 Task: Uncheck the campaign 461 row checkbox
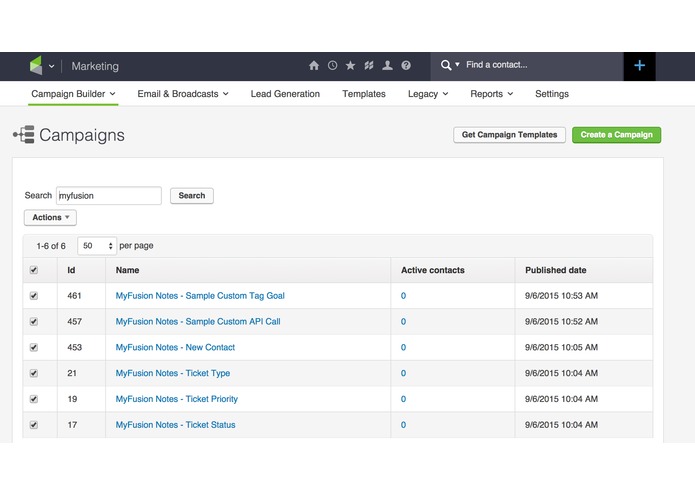pos(34,296)
